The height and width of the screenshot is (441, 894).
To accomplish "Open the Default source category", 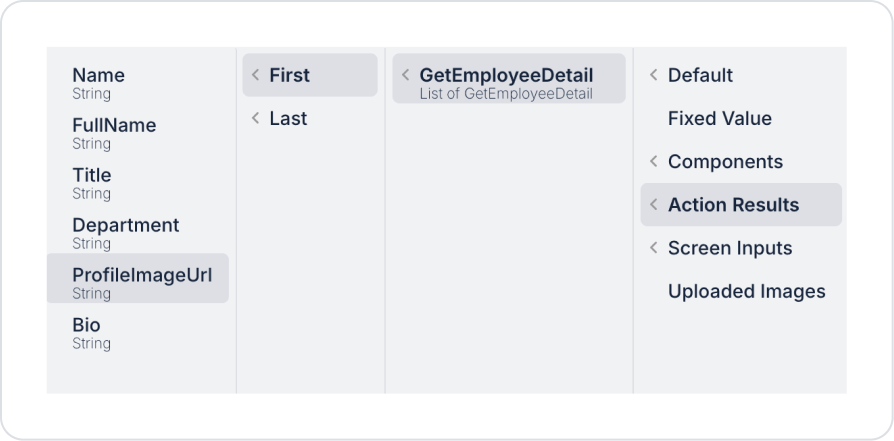I will (x=741, y=75).
